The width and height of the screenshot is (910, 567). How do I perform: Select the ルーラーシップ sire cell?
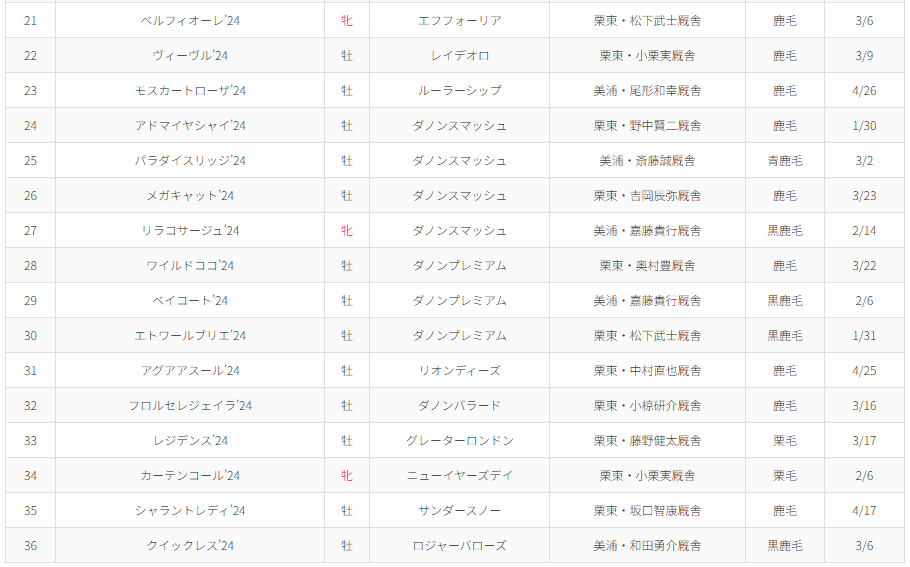(x=459, y=90)
